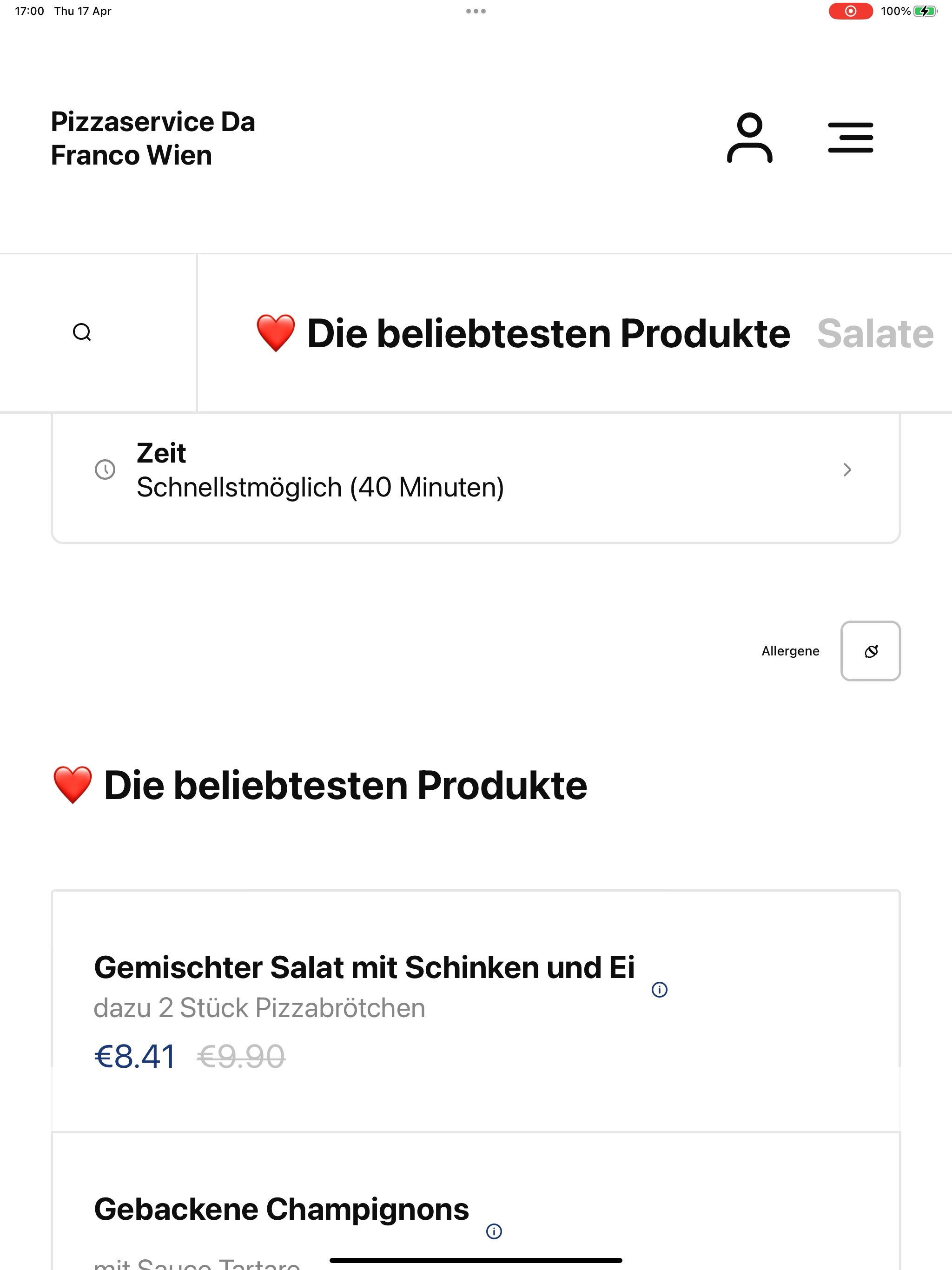Tap the multitasking three-dot handle
The height and width of the screenshot is (1270, 952).
point(476,11)
